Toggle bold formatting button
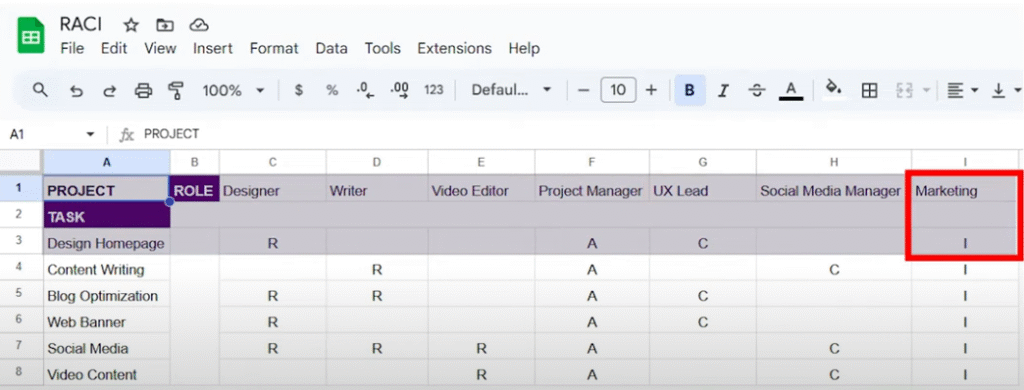 point(690,91)
